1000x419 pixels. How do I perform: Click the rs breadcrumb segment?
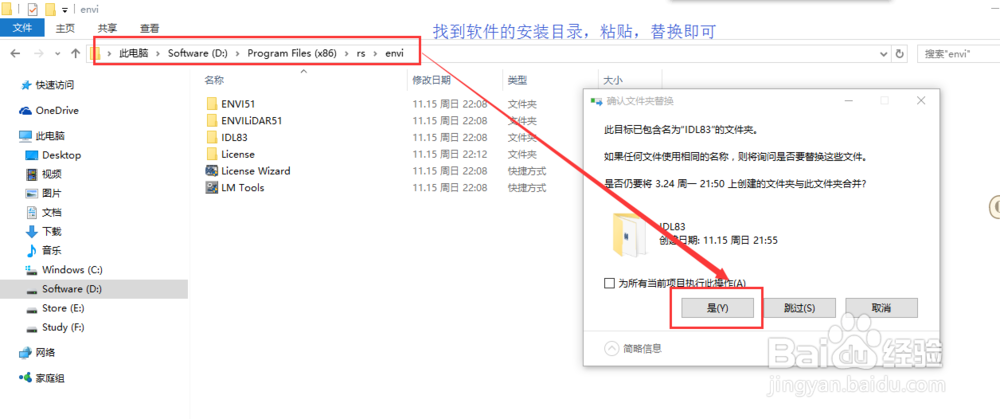click(361, 54)
